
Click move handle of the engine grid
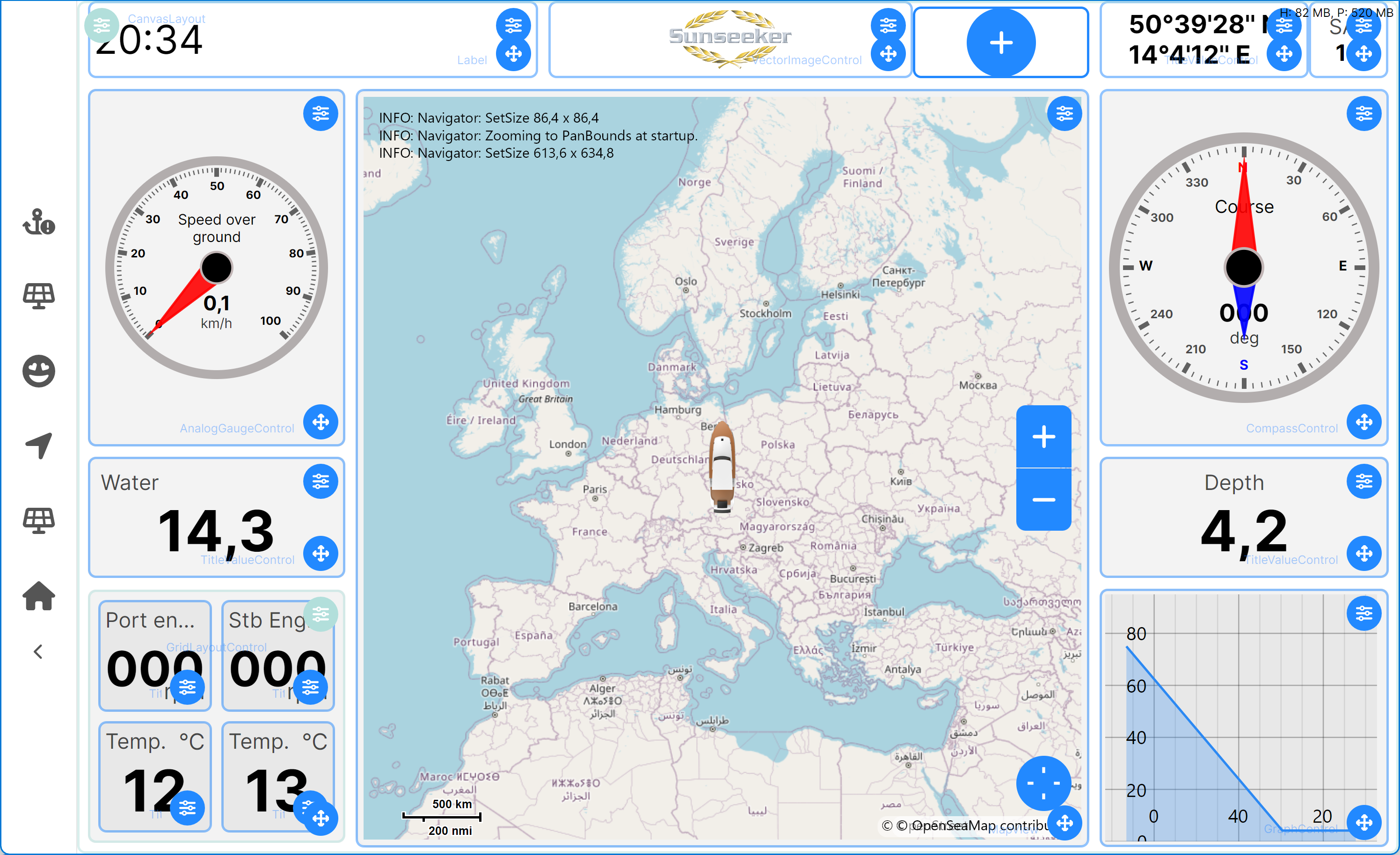tap(321, 818)
